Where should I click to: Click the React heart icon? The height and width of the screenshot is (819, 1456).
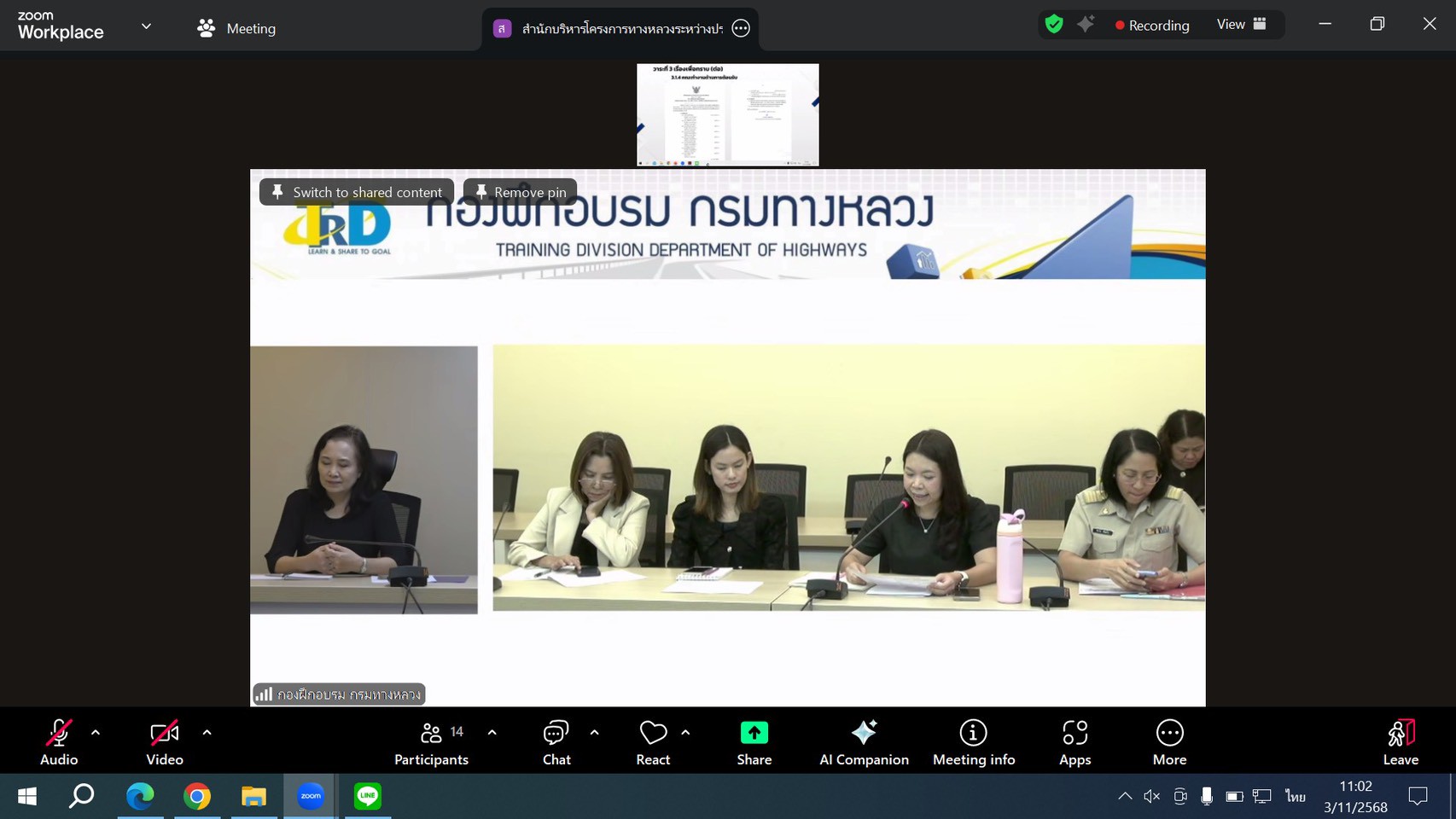[x=653, y=742]
